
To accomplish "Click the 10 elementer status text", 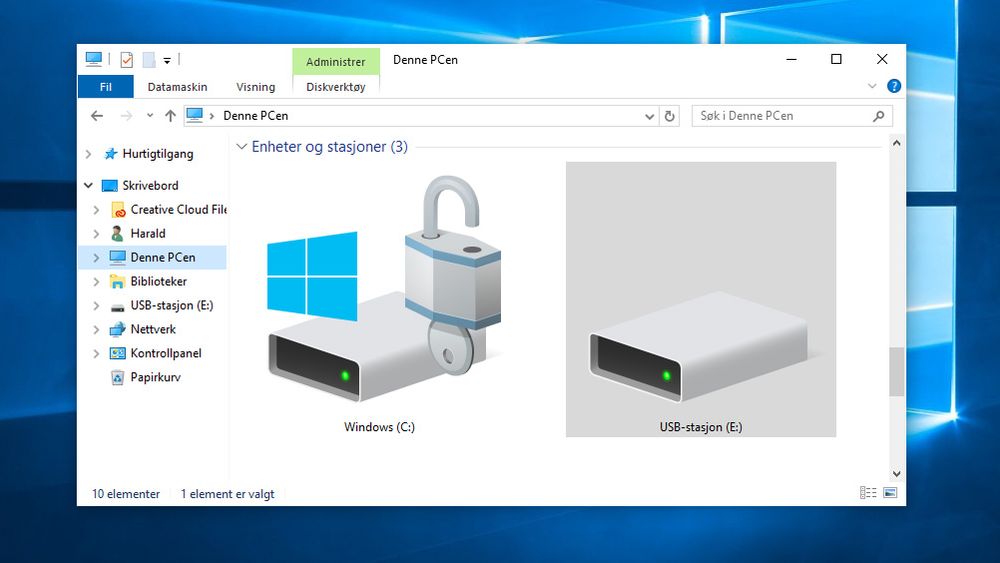I will [x=126, y=494].
